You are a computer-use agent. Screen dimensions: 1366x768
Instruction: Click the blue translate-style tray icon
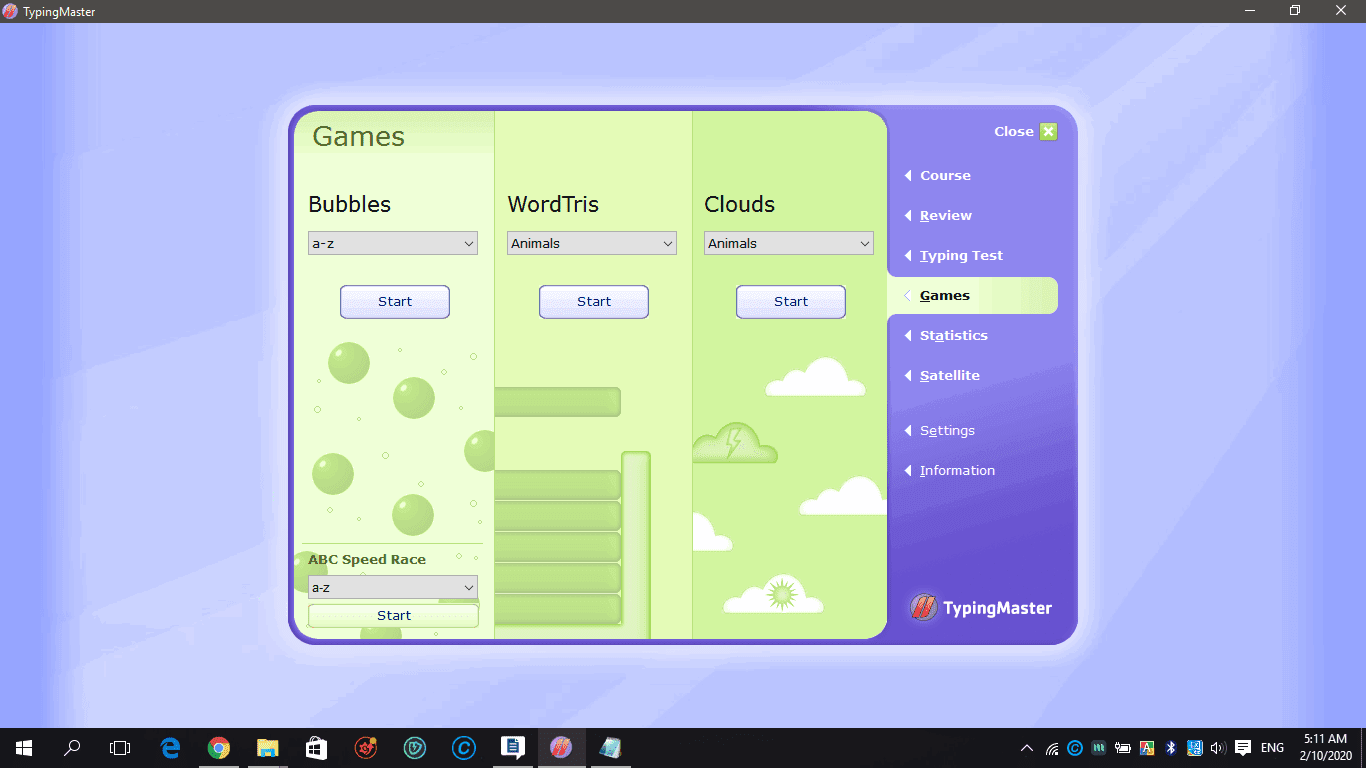1195,748
